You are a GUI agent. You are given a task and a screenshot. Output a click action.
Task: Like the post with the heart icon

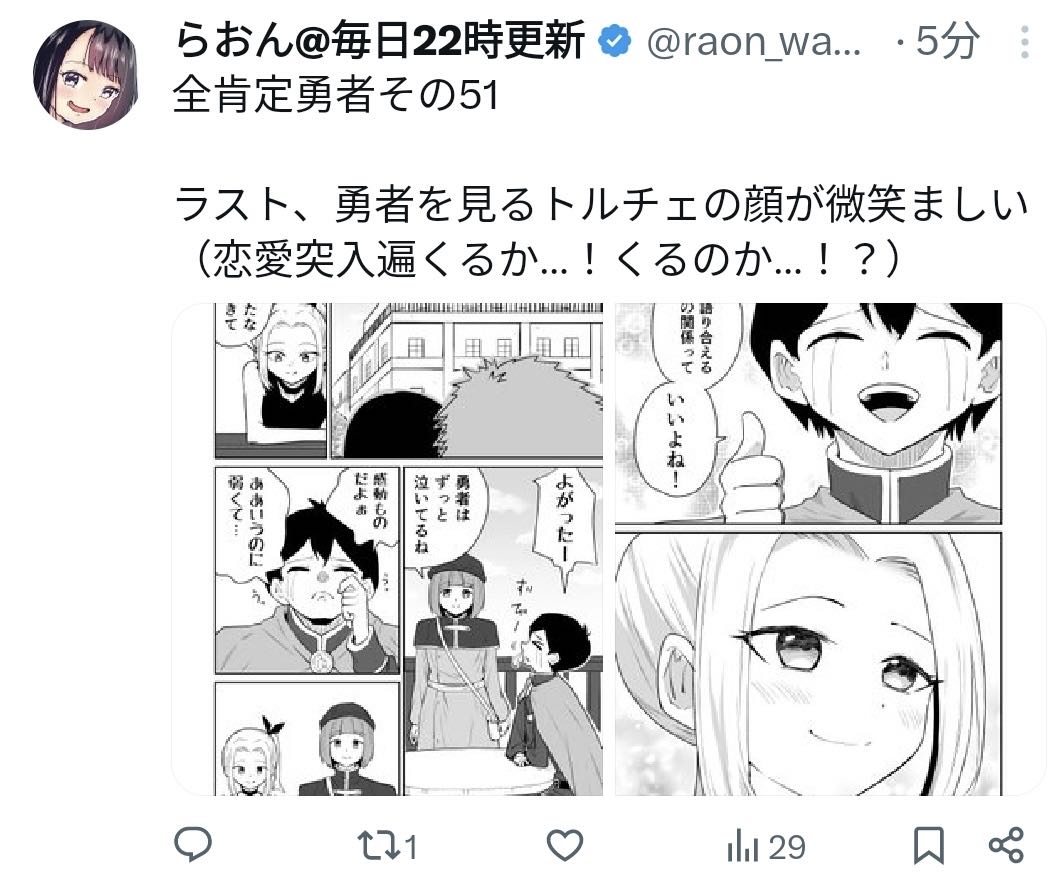(565, 845)
